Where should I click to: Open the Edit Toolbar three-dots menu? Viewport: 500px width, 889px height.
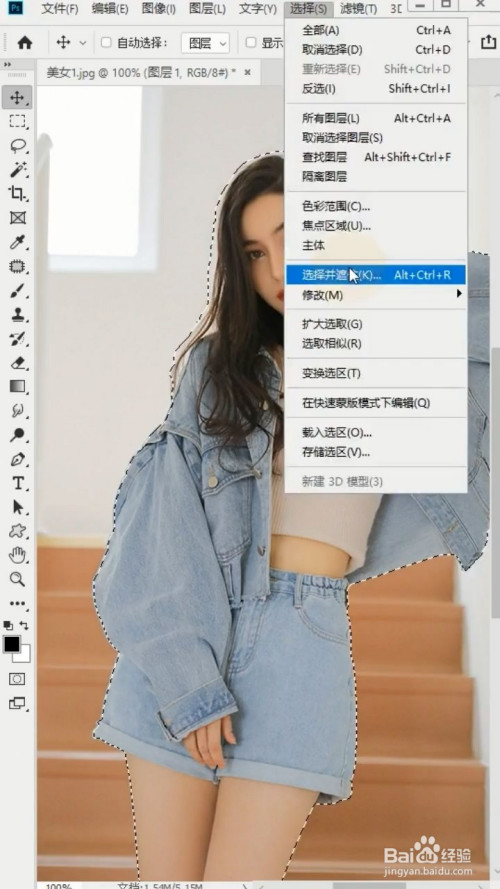17,603
